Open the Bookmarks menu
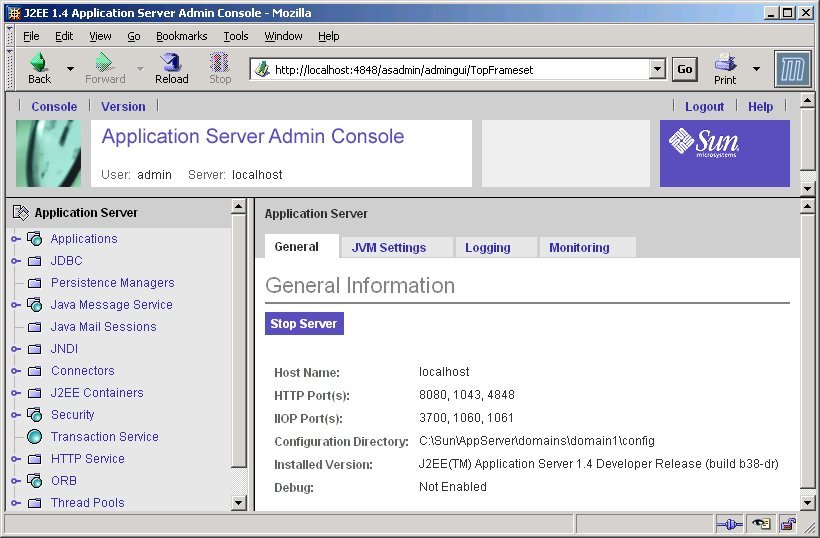This screenshot has width=820, height=538. point(181,36)
